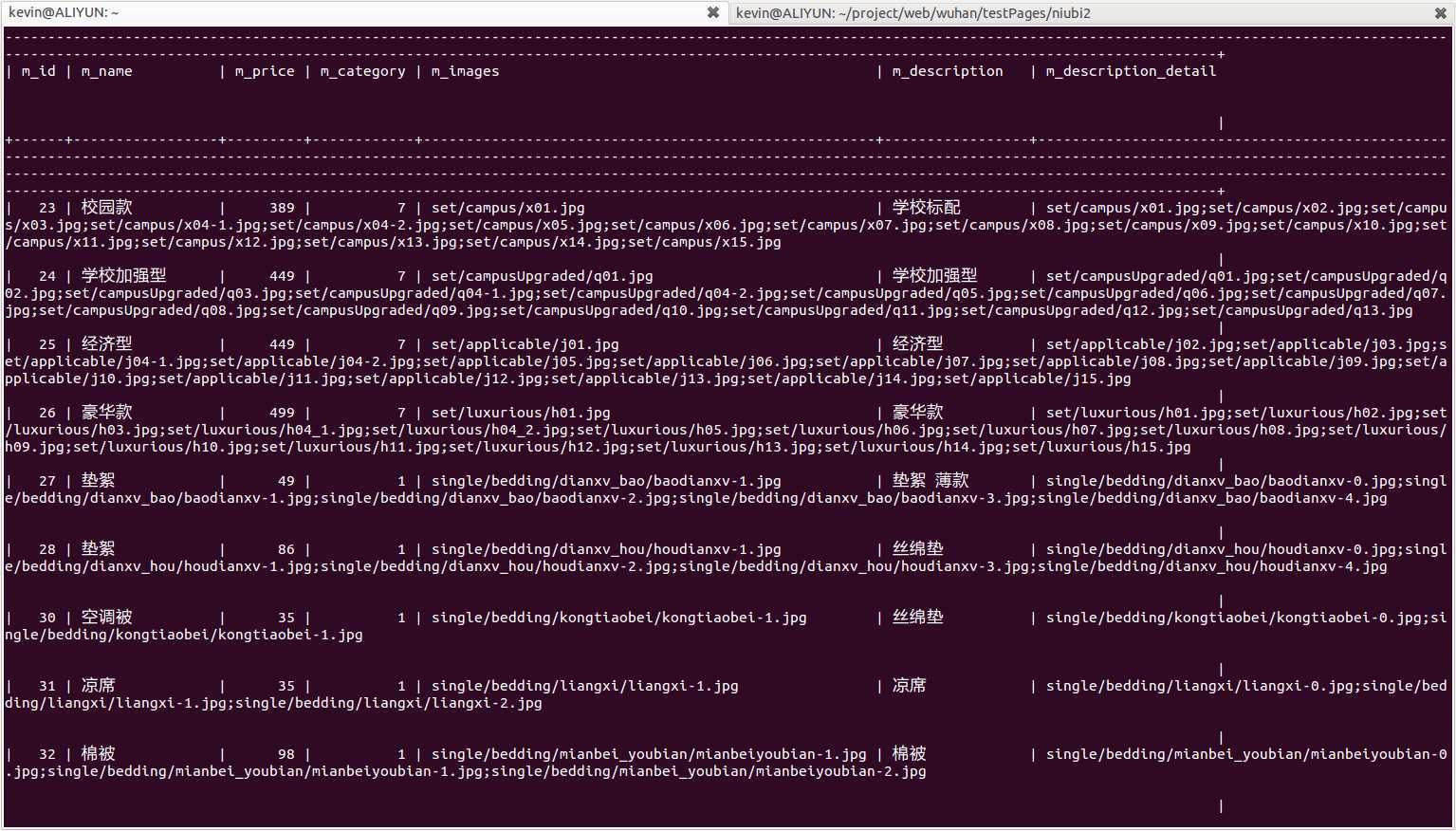
Task: Click the name 垫絮 in row 27
Action: click(98, 481)
